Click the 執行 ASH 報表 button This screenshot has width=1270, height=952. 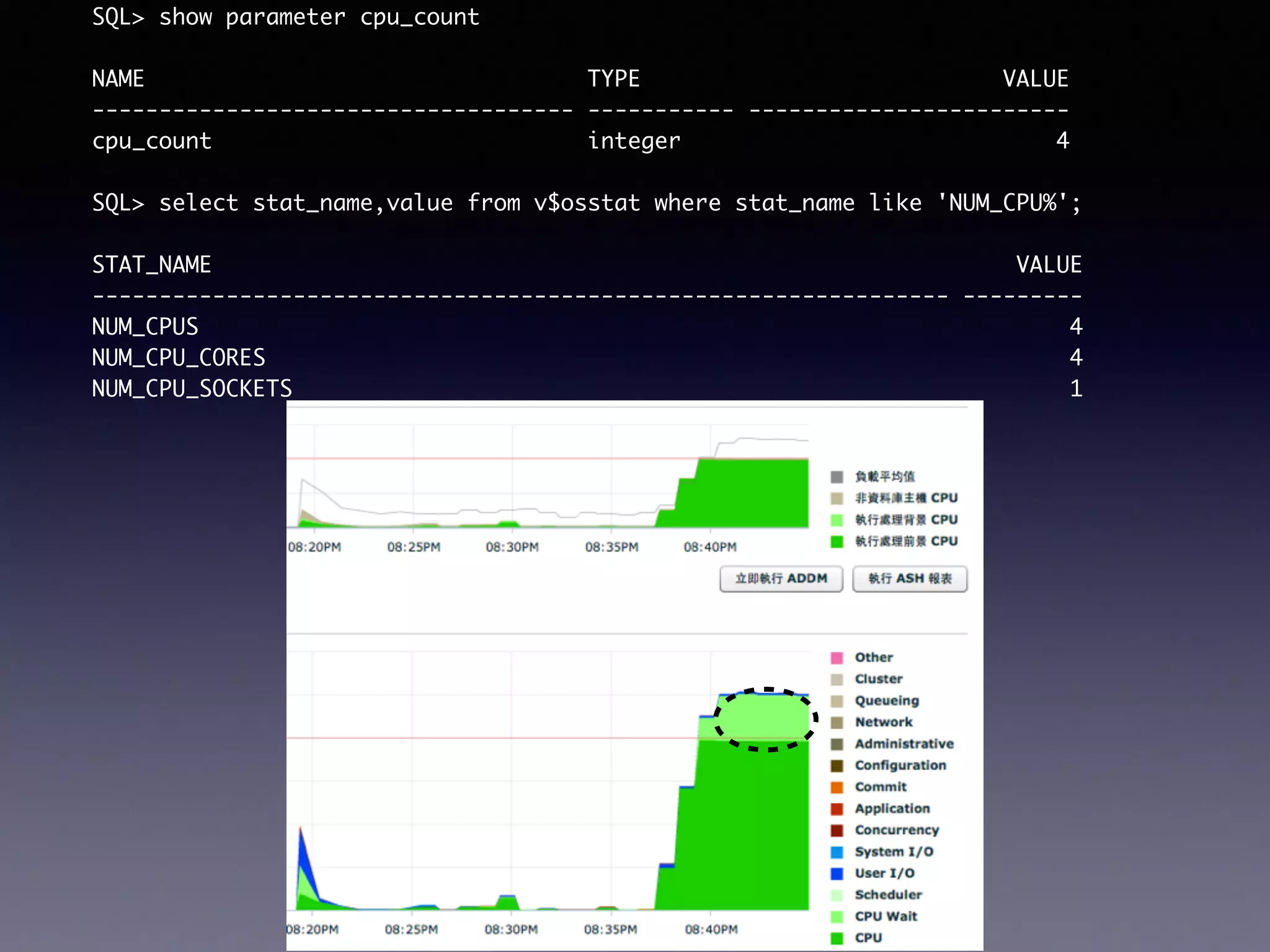[x=910, y=578]
